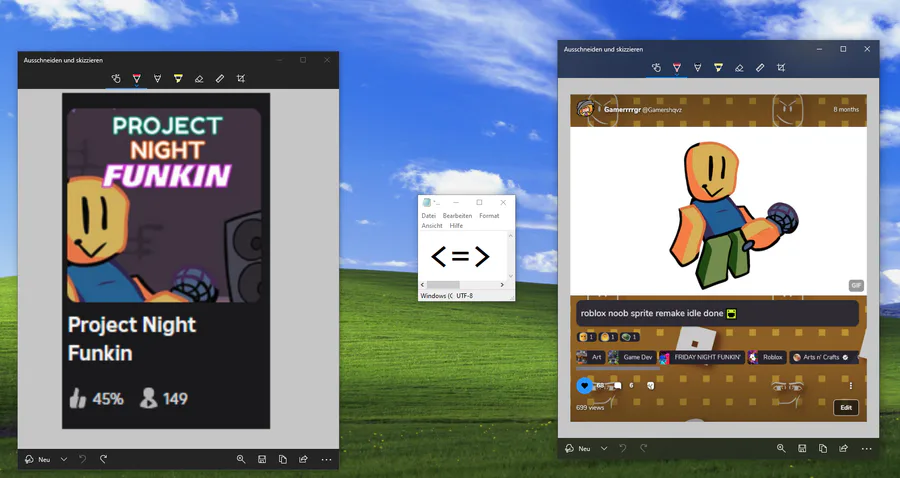Toggle ruler tool in Project Night Funkin window
The image size is (900, 478).
pyautogui.click(x=220, y=79)
